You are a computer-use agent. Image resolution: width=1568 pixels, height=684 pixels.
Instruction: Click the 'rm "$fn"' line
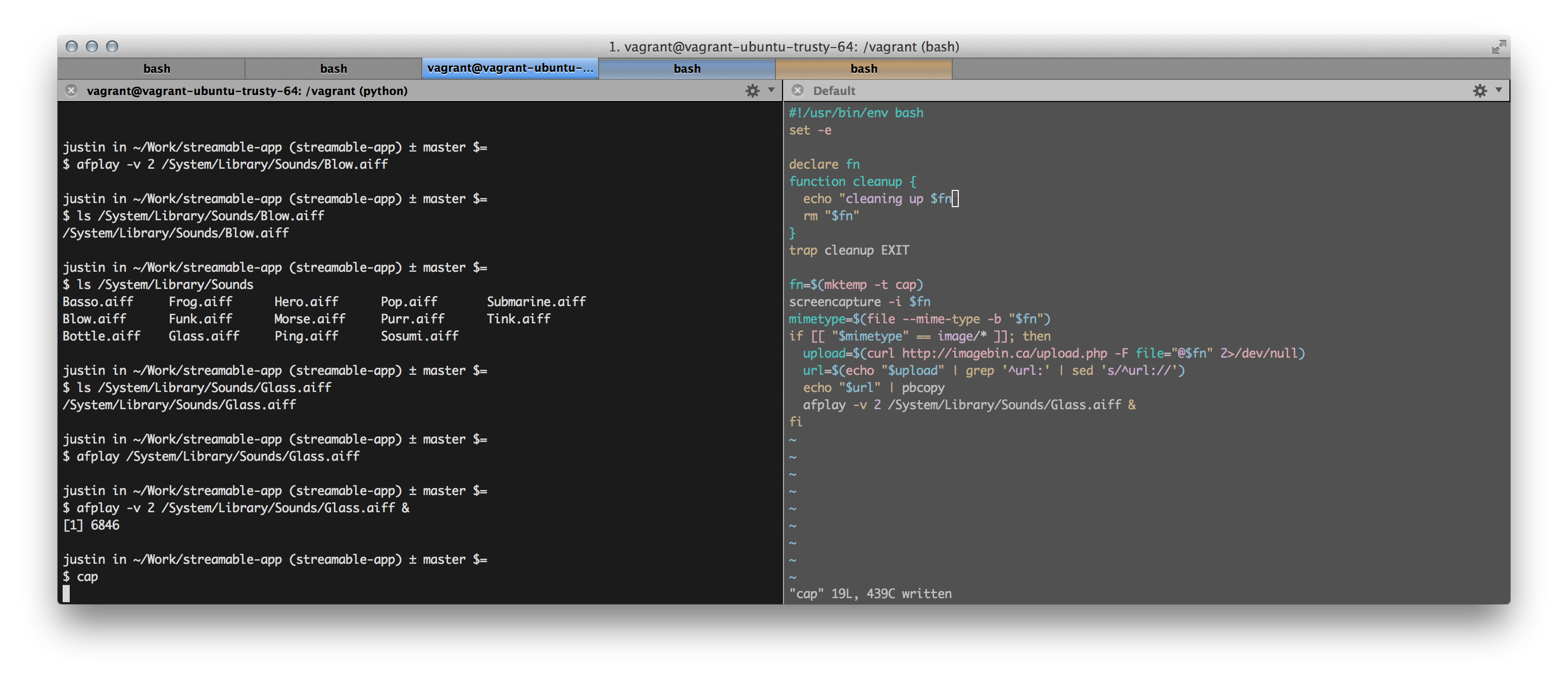831,216
